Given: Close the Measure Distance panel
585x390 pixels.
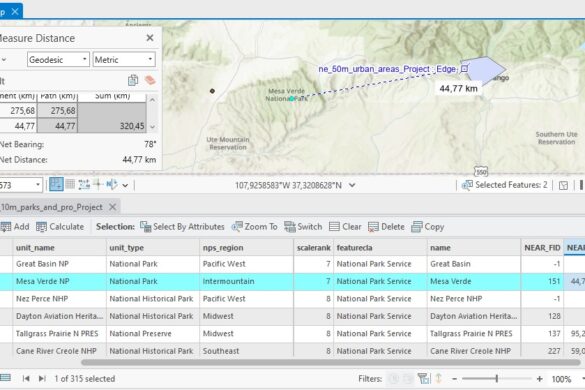Looking at the screenshot, I should [150, 38].
